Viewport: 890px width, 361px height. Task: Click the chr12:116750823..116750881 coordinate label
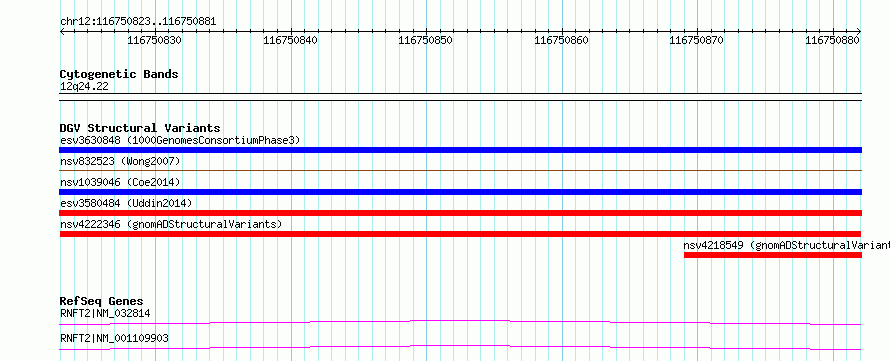(138, 22)
